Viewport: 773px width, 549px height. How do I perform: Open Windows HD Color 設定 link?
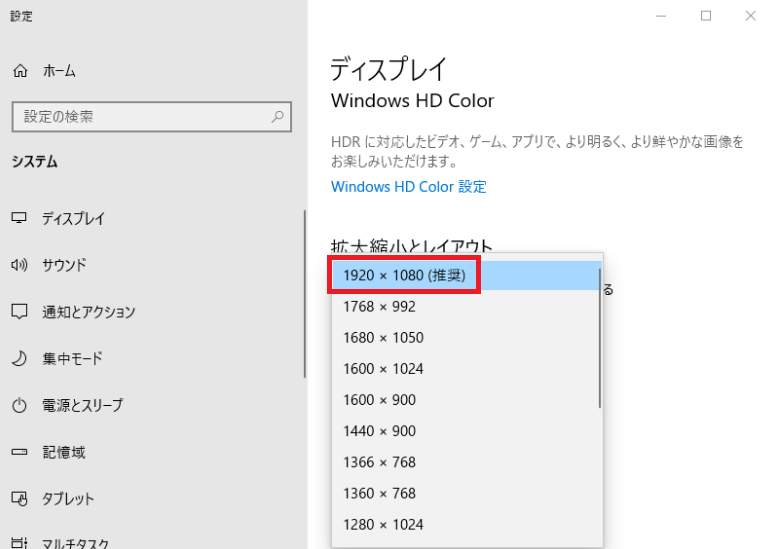click(x=409, y=187)
